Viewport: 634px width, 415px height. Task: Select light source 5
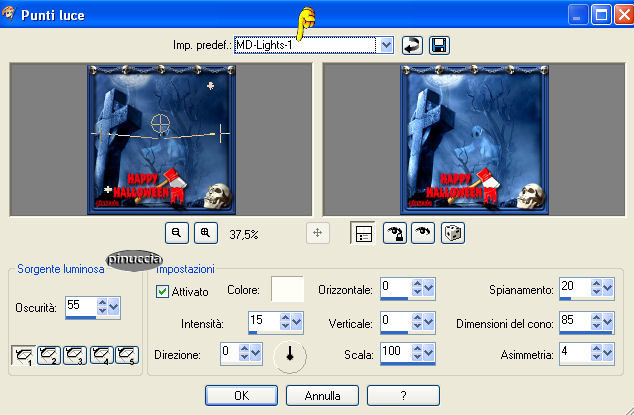[x=127, y=356]
